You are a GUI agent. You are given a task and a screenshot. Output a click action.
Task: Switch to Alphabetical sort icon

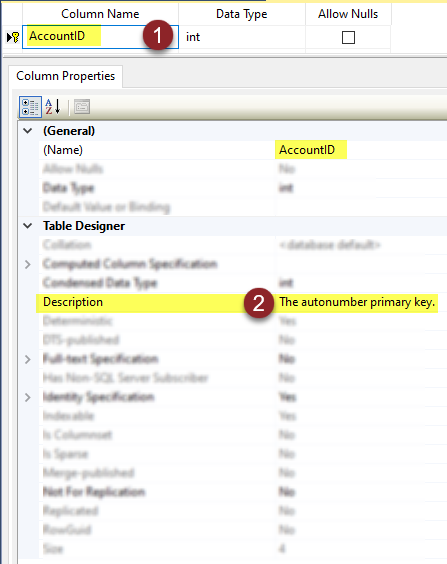(53, 107)
